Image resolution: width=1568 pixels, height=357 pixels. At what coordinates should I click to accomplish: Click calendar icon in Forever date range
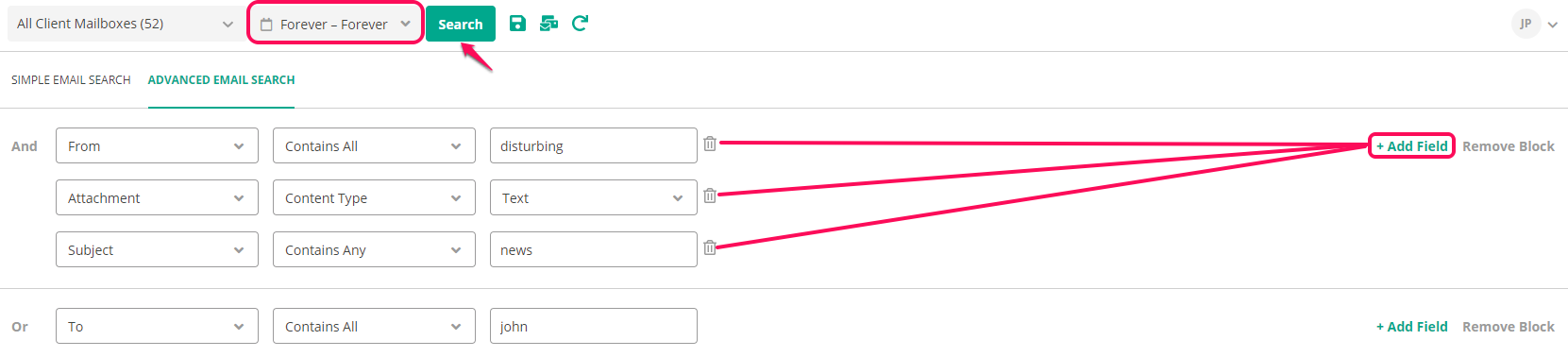coord(266,25)
